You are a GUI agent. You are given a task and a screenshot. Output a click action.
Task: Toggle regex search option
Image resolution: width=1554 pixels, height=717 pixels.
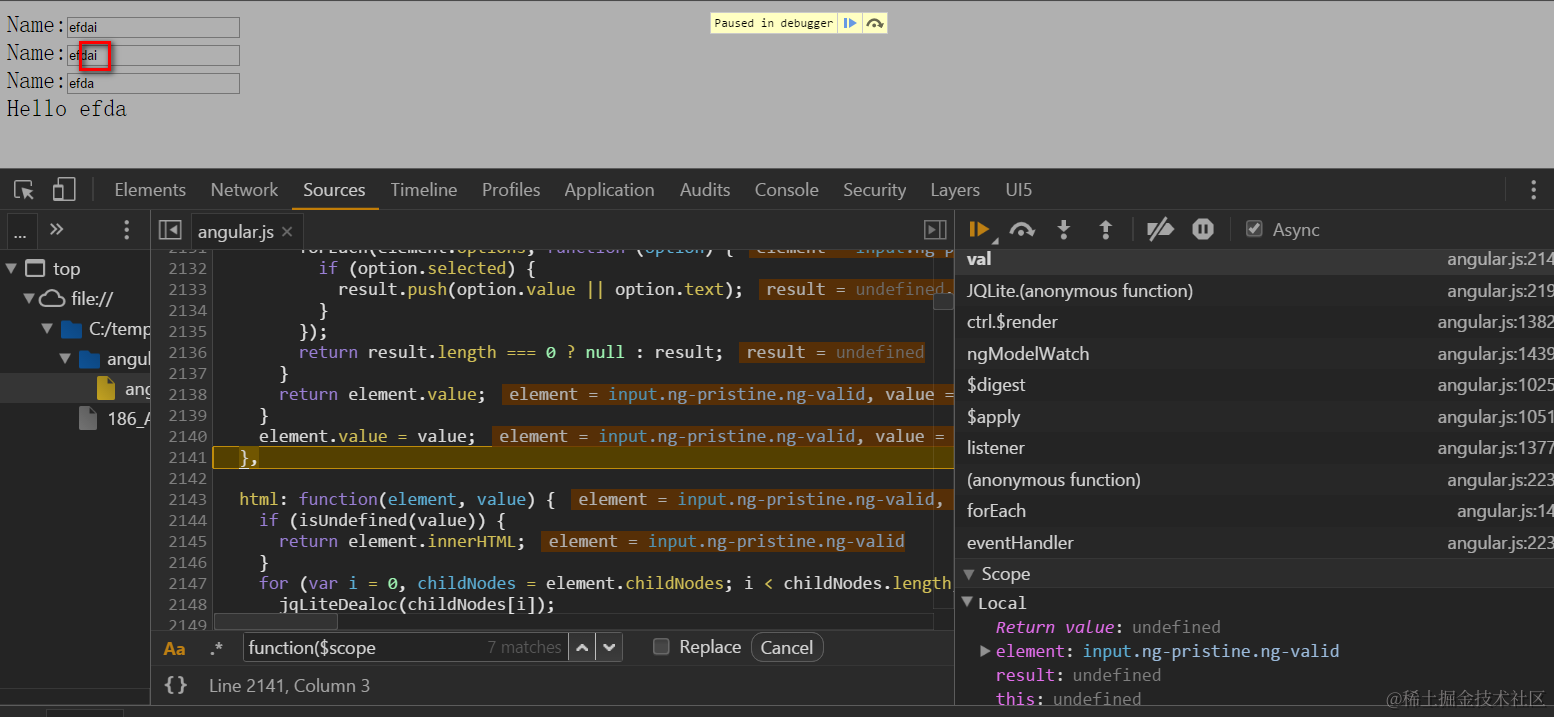click(217, 648)
